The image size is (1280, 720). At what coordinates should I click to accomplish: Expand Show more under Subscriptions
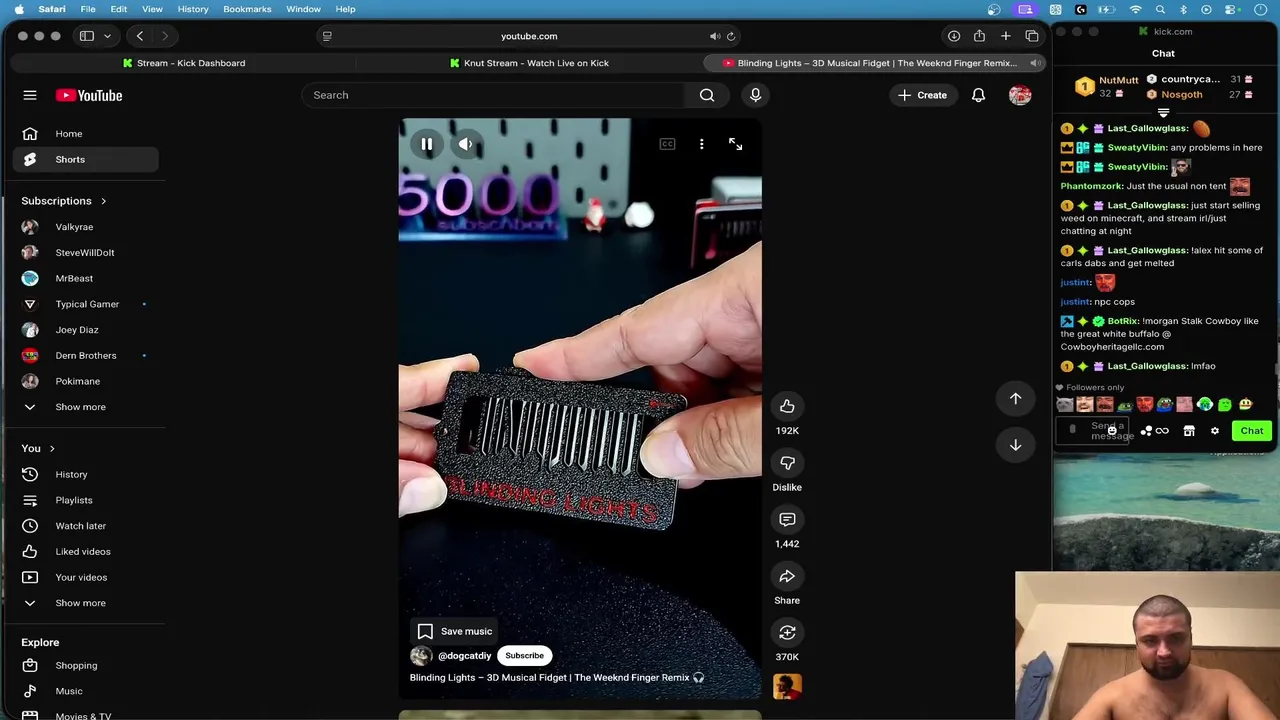(86, 407)
